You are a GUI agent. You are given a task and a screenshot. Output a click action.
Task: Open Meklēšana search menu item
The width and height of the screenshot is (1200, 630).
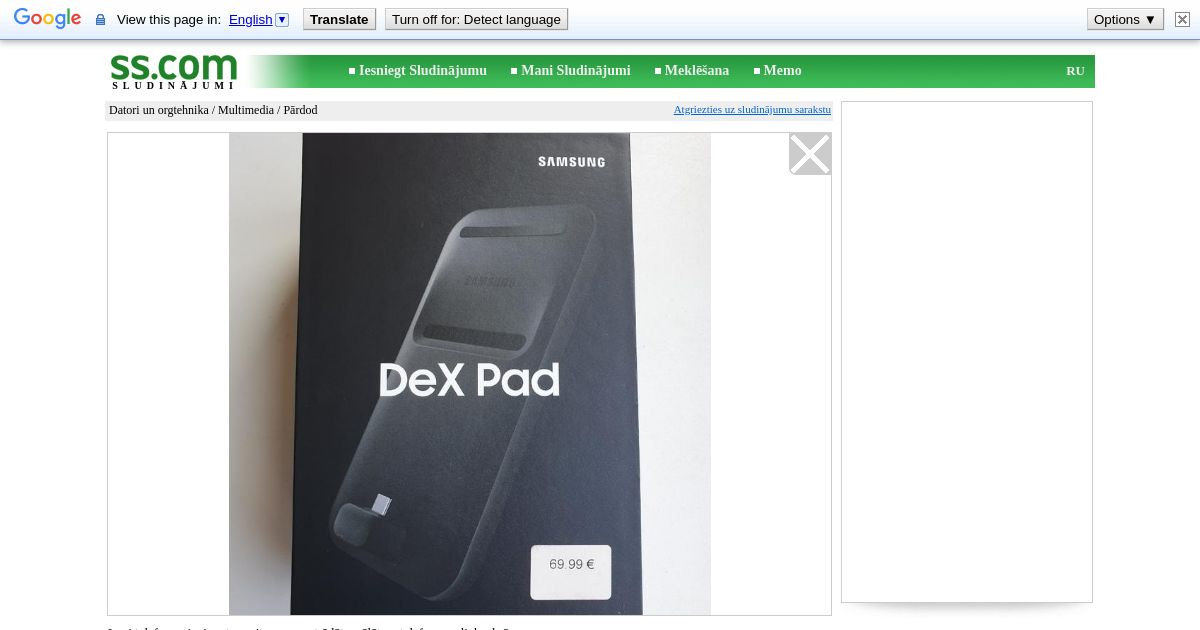click(696, 71)
